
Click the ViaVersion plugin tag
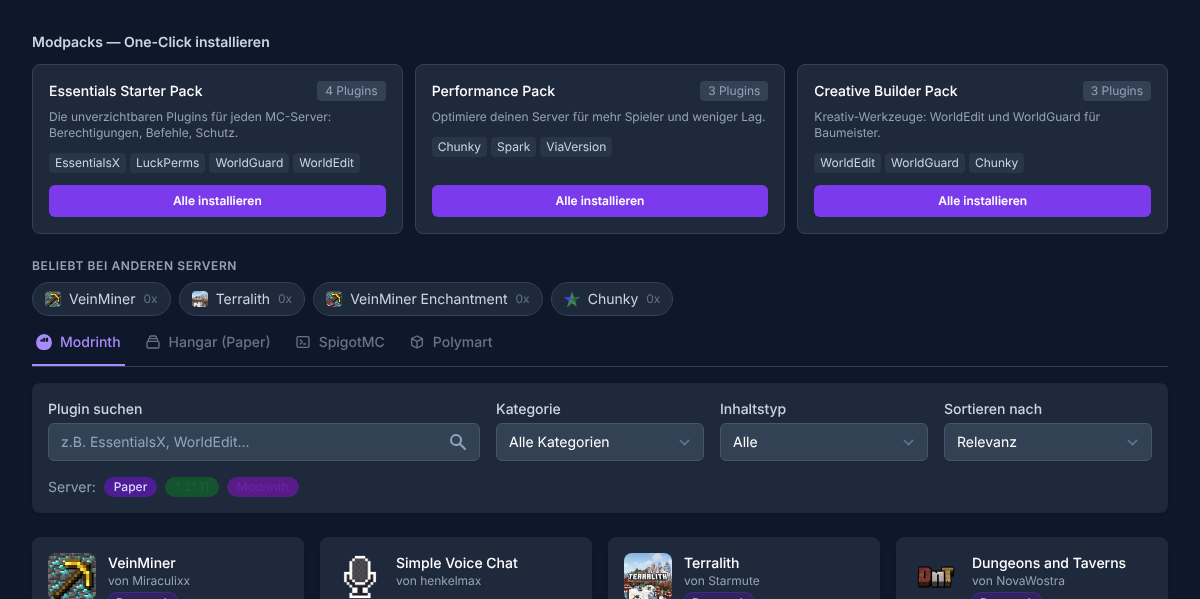[576, 147]
